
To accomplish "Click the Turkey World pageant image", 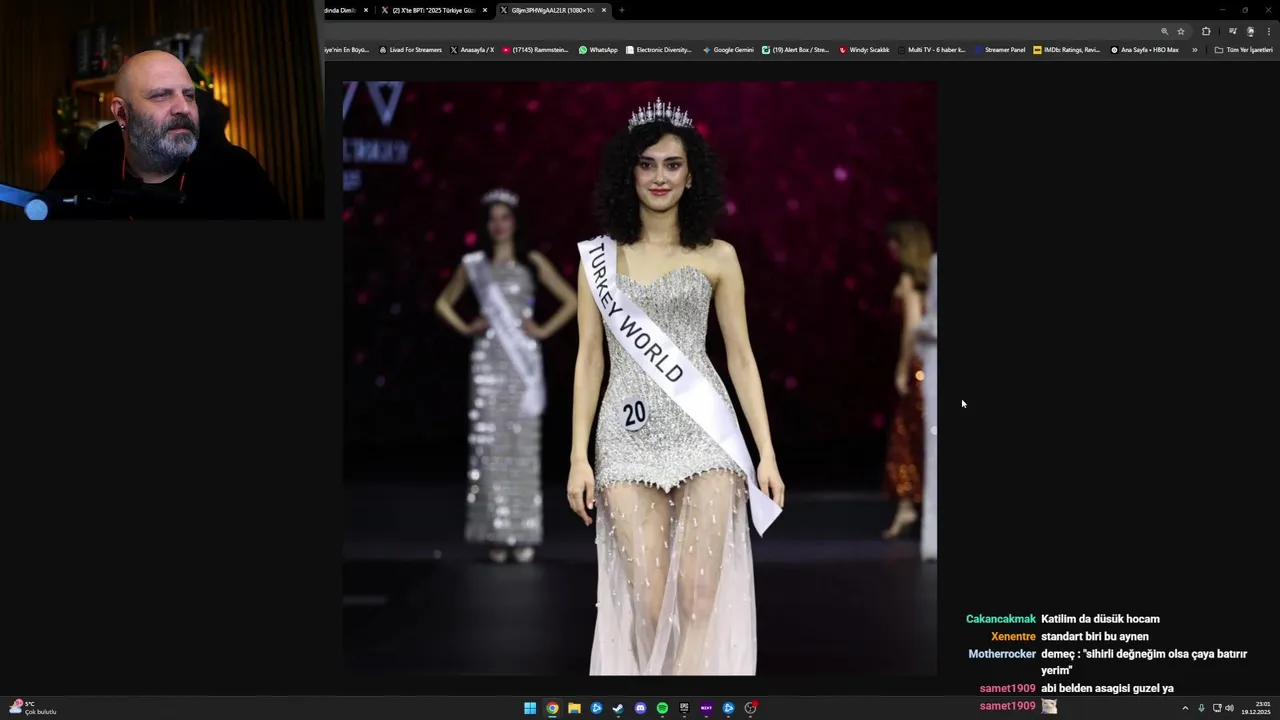I will [640, 378].
